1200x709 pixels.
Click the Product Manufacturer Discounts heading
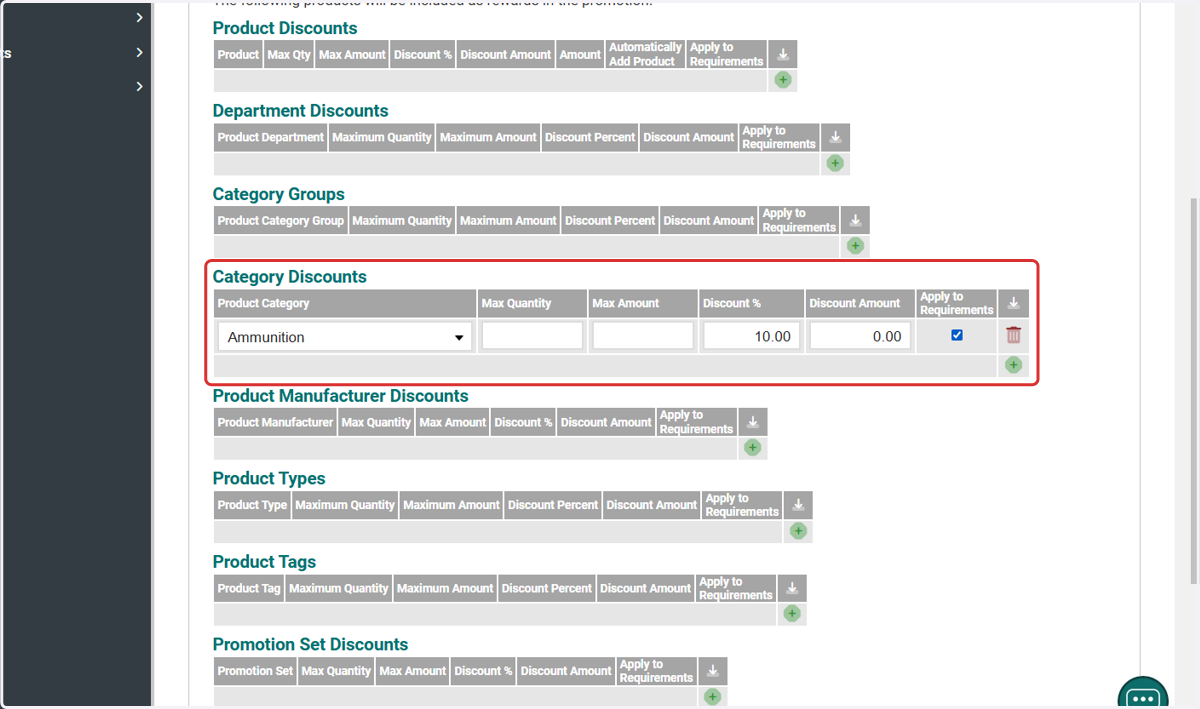tap(341, 396)
